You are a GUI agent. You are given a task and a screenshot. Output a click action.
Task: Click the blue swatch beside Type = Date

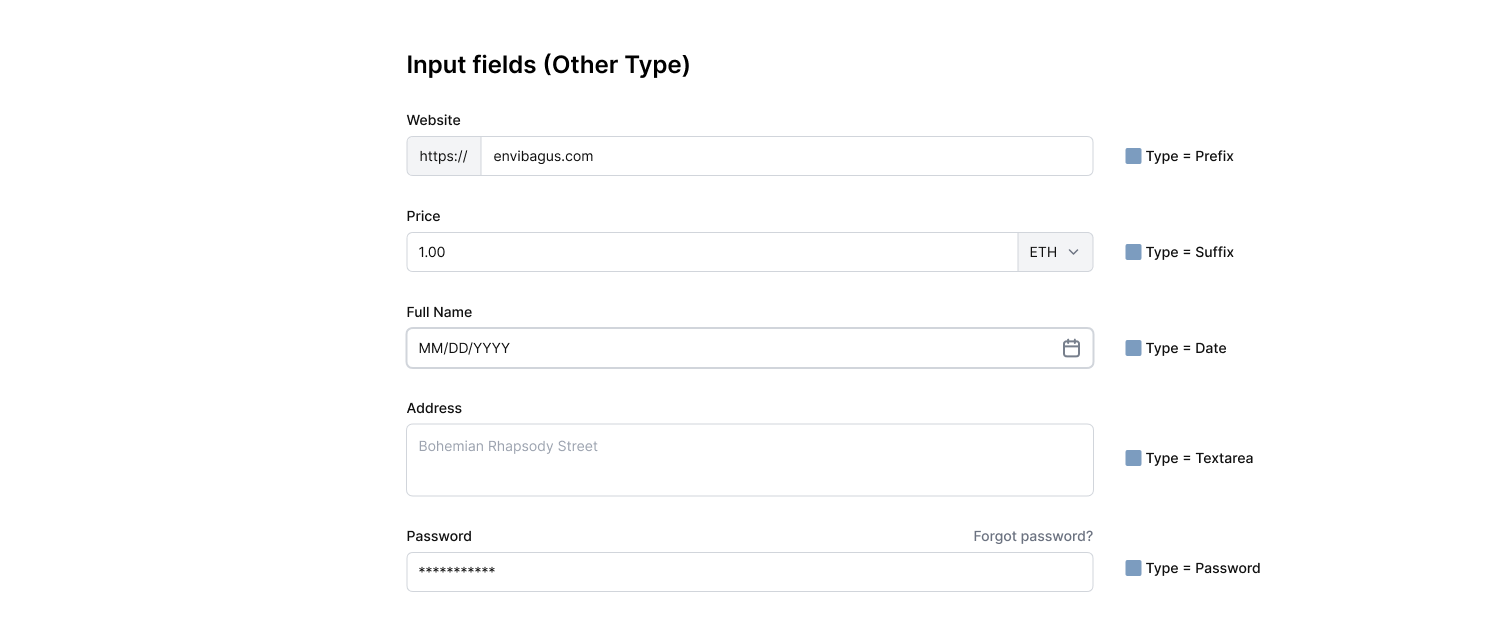click(1131, 348)
